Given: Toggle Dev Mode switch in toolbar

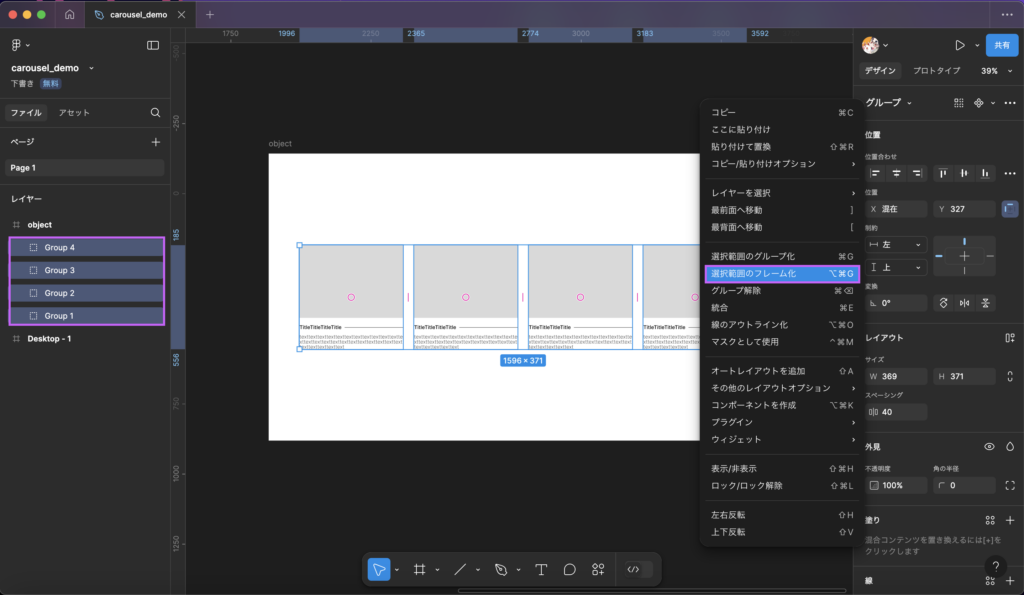Looking at the screenshot, I should (639, 570).
